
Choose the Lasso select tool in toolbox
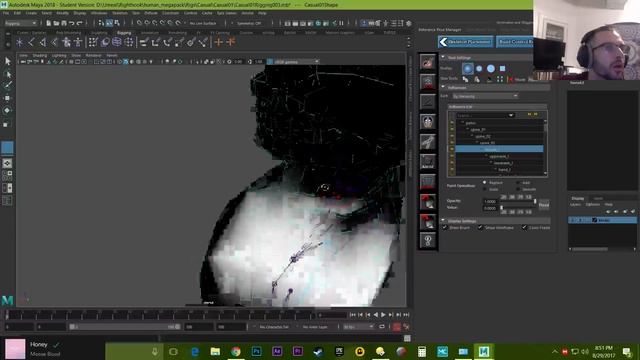coord(7,74)
